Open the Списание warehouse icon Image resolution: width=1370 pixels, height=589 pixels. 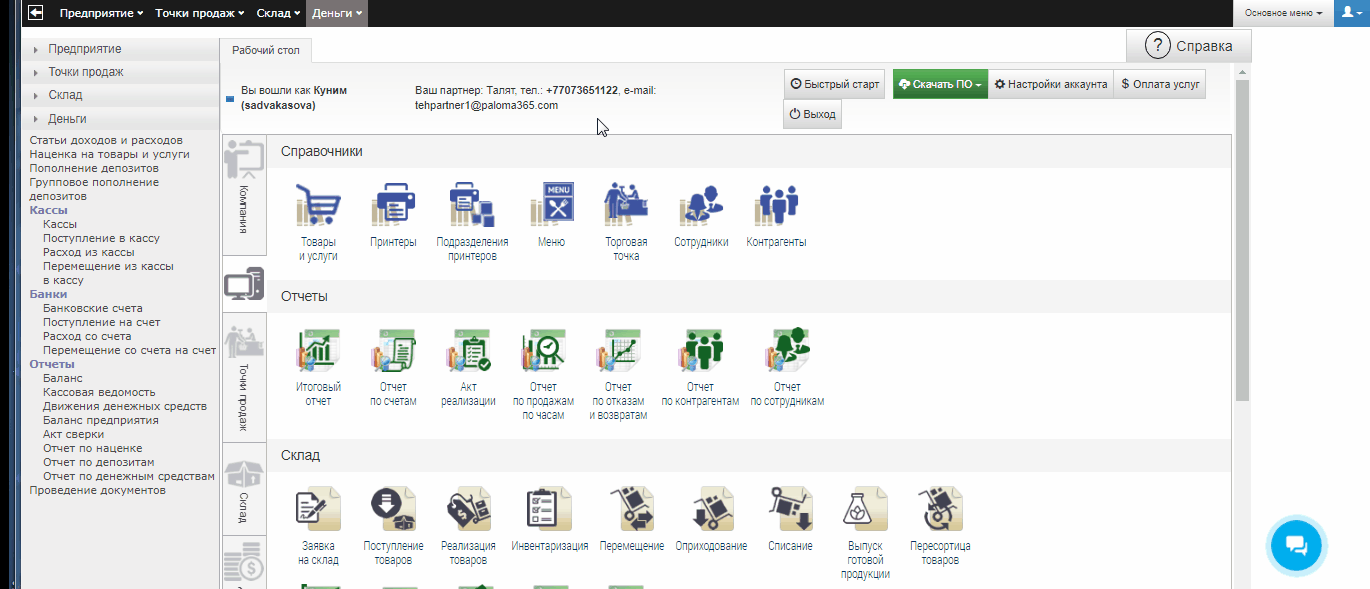789,510
